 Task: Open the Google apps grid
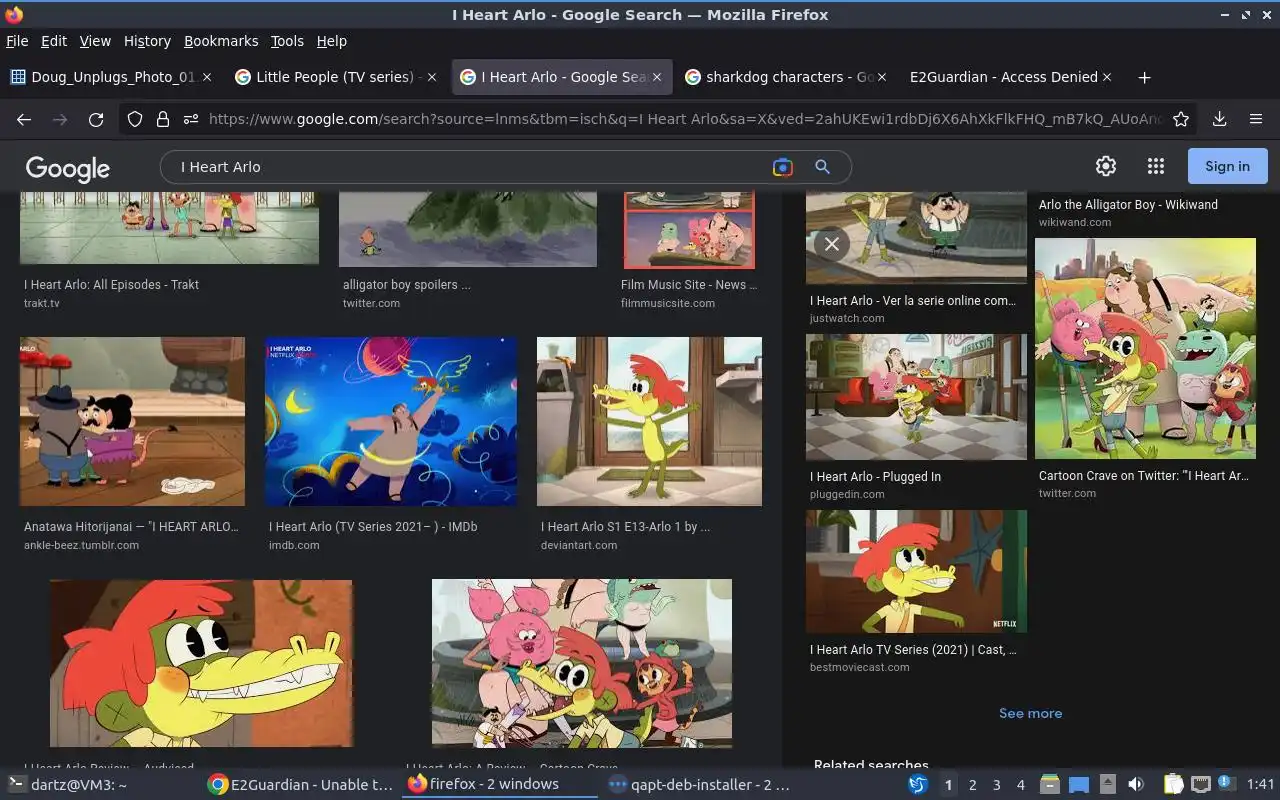coord(1156,166)
